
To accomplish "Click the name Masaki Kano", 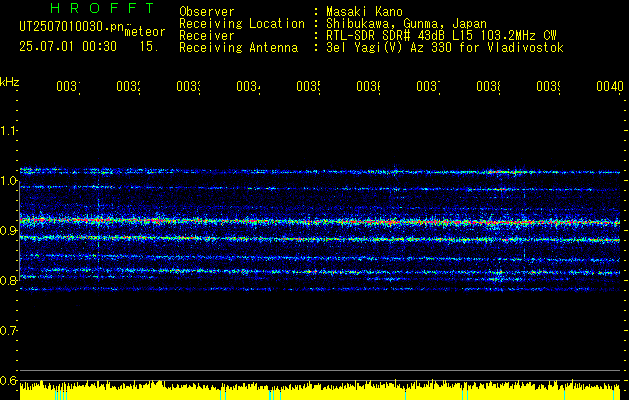I will (364, 11).
